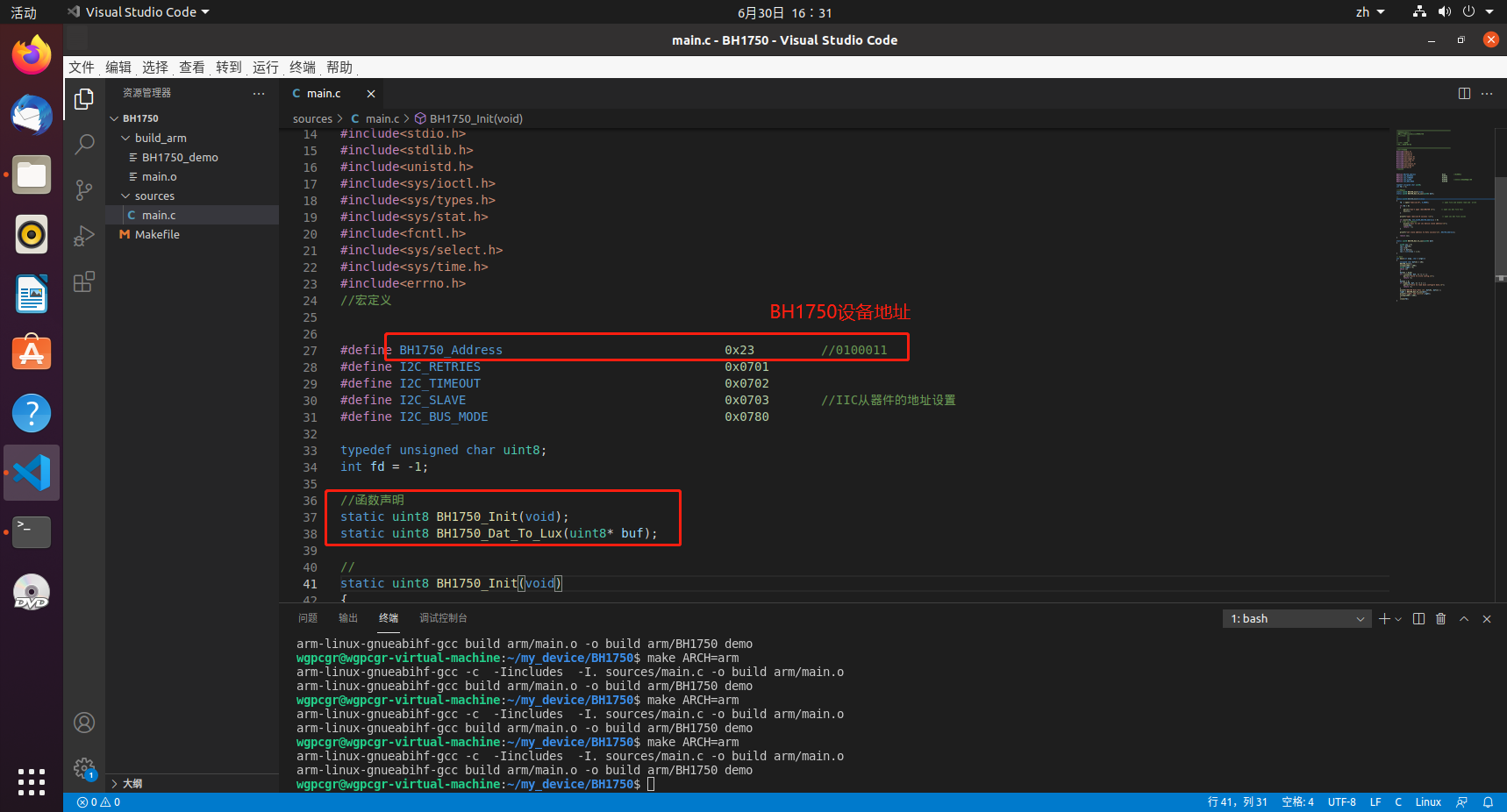Click sources breadcrumb segment
The height and width of the screenshot is (812, 1507).
point(312,119)
